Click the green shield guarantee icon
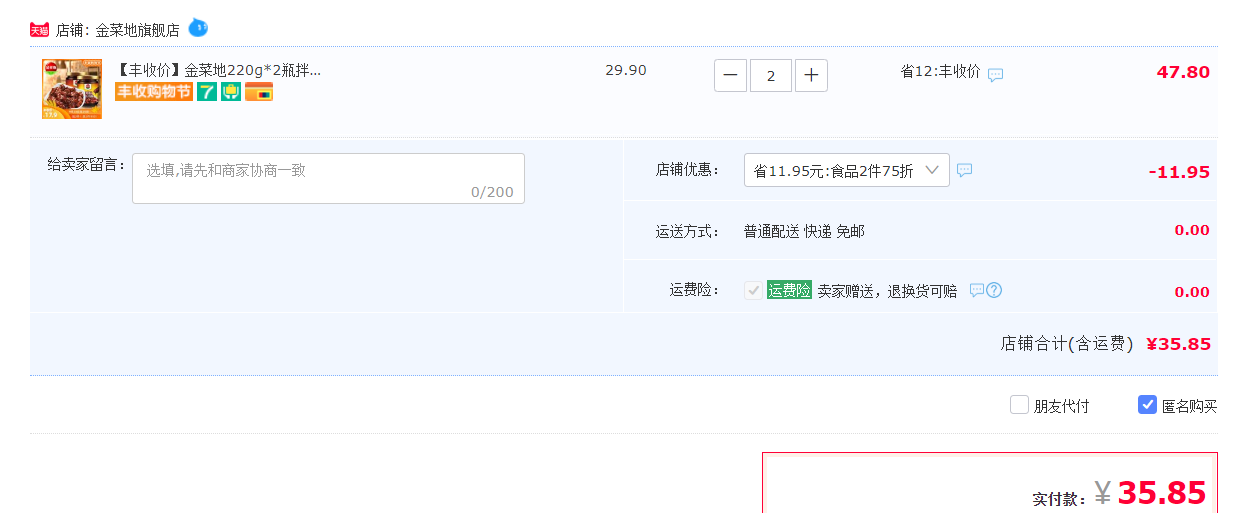1243x513 pixels. [231, 92]
